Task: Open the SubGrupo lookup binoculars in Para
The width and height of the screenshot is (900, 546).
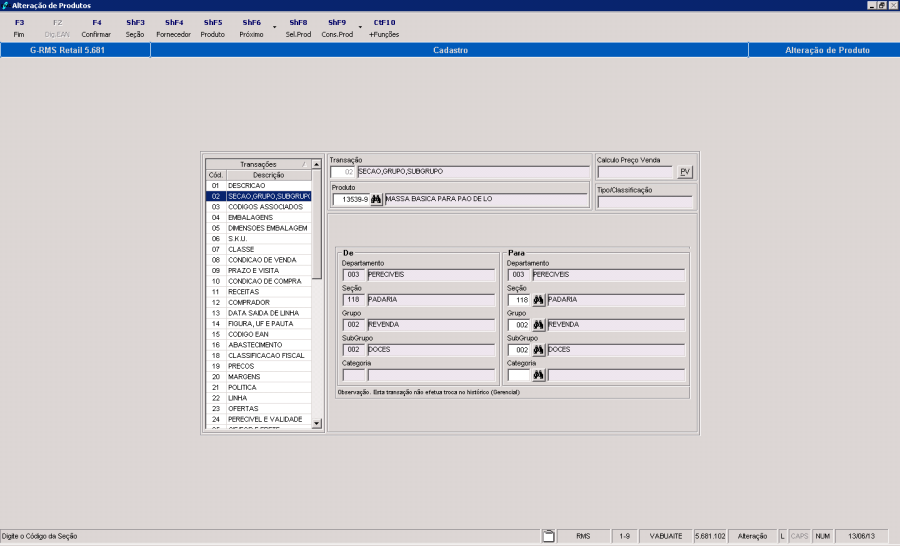Action: (538, 350)
